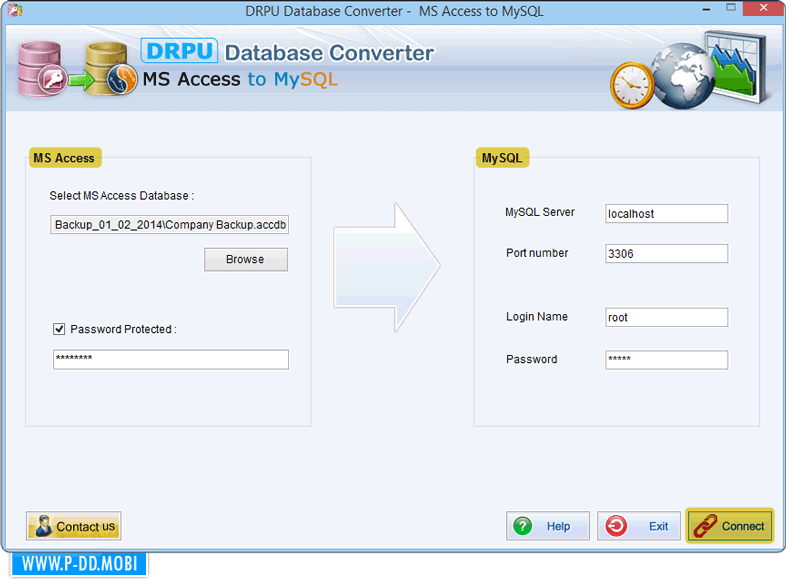Viewport: 786px width, 580px height.
Task: Click the 'Port number' label
Action: pos(537,253)
